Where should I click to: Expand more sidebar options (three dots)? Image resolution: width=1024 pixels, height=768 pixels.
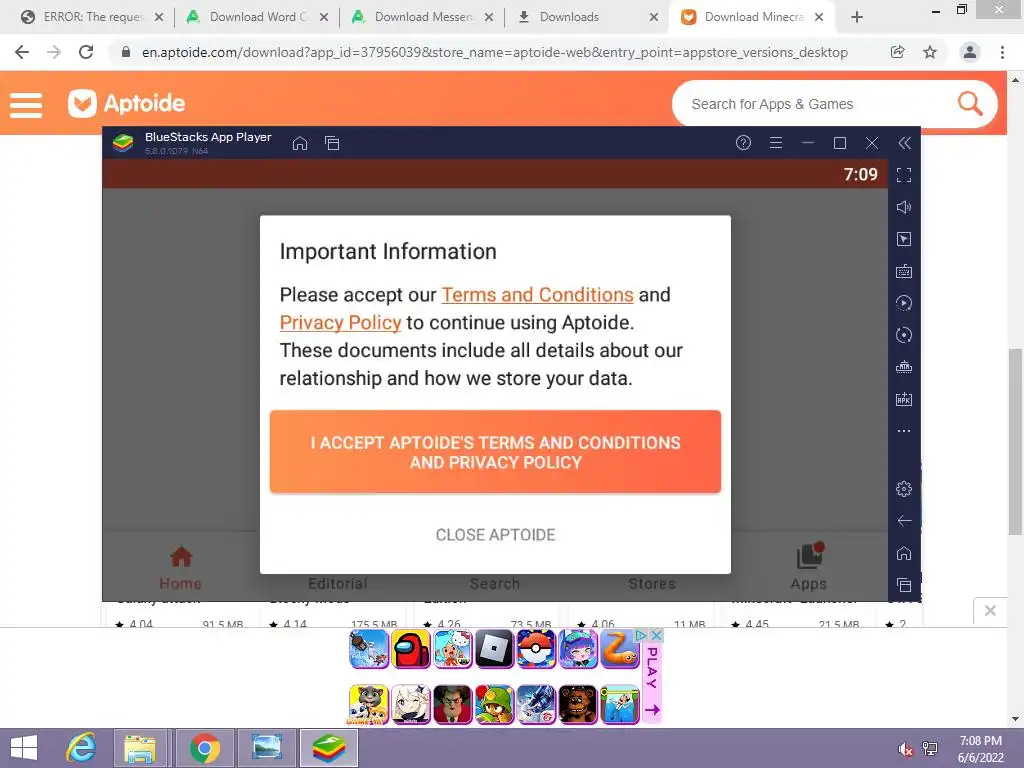click(x=904, y=431)
